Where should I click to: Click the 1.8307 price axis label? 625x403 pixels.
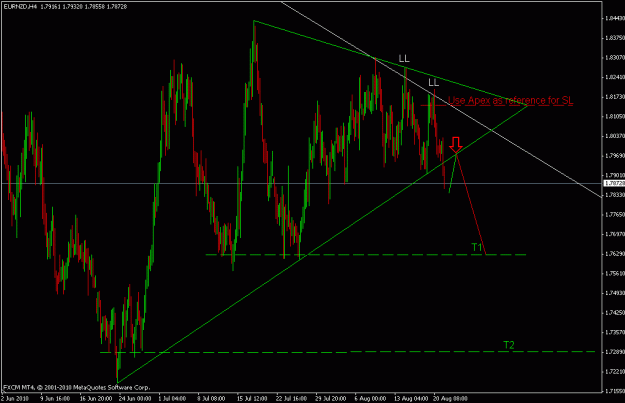[x=615, y=57]
